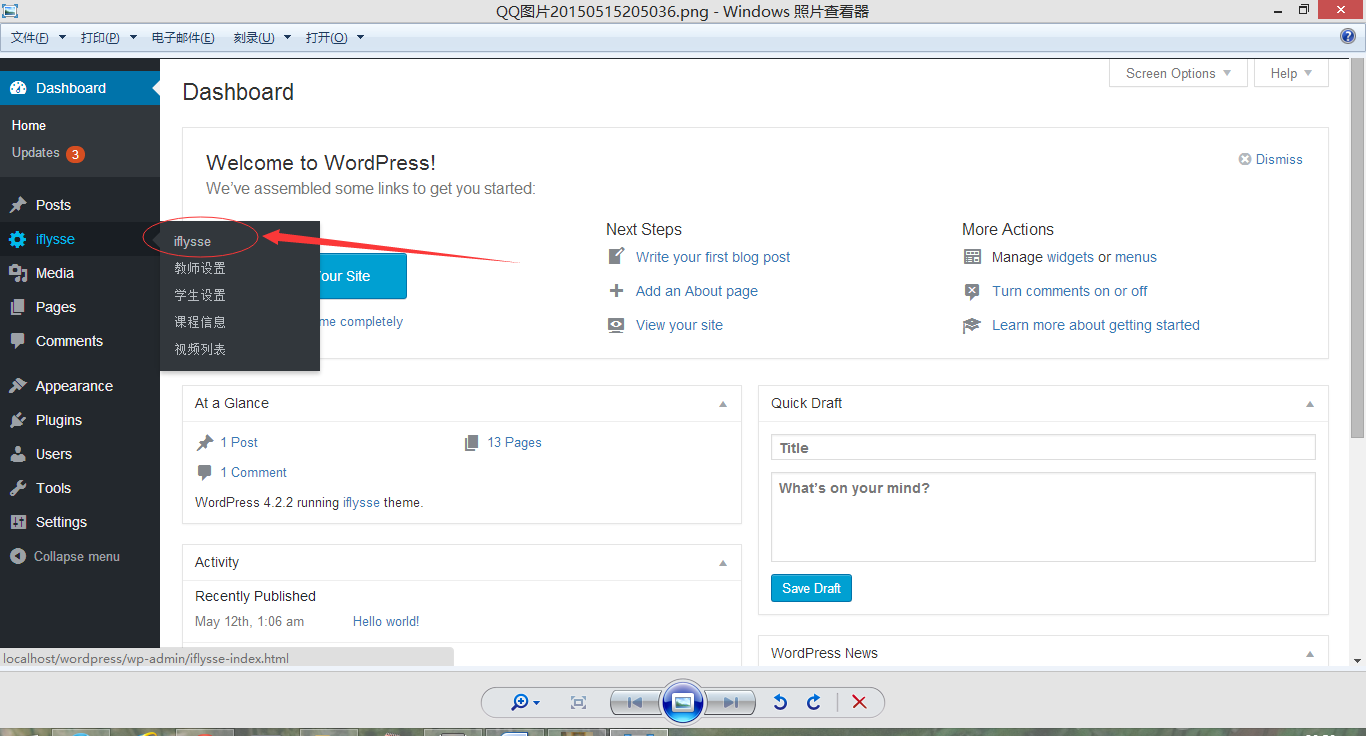Collapse the At a Glance panel
The height and width of the screenshot is (736, 1366).
click(723, 404)
